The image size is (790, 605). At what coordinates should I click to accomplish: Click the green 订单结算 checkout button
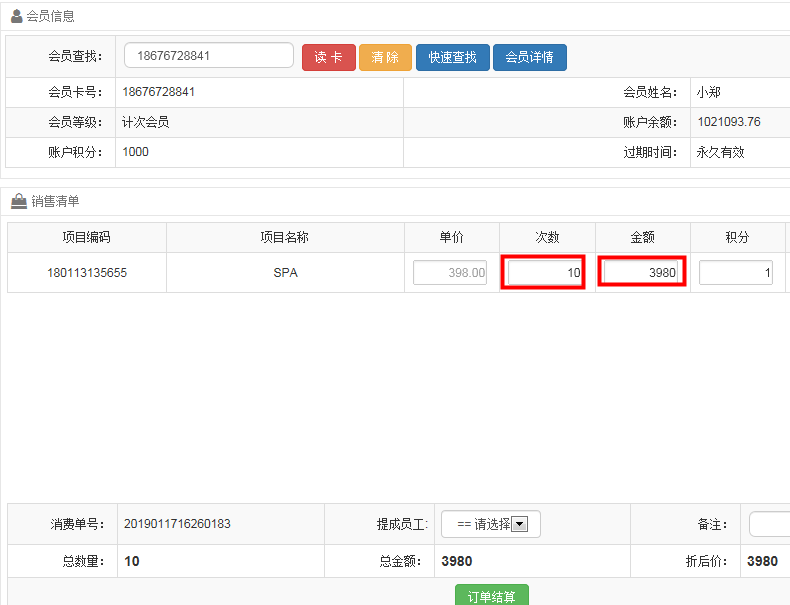(491, 596)
